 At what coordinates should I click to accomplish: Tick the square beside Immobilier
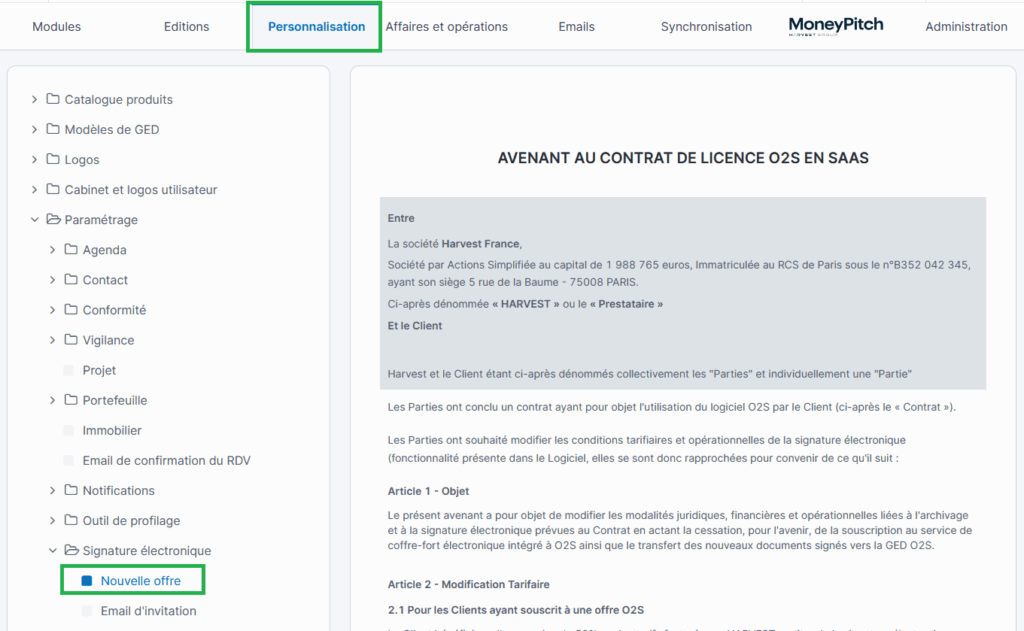[69, 430]
